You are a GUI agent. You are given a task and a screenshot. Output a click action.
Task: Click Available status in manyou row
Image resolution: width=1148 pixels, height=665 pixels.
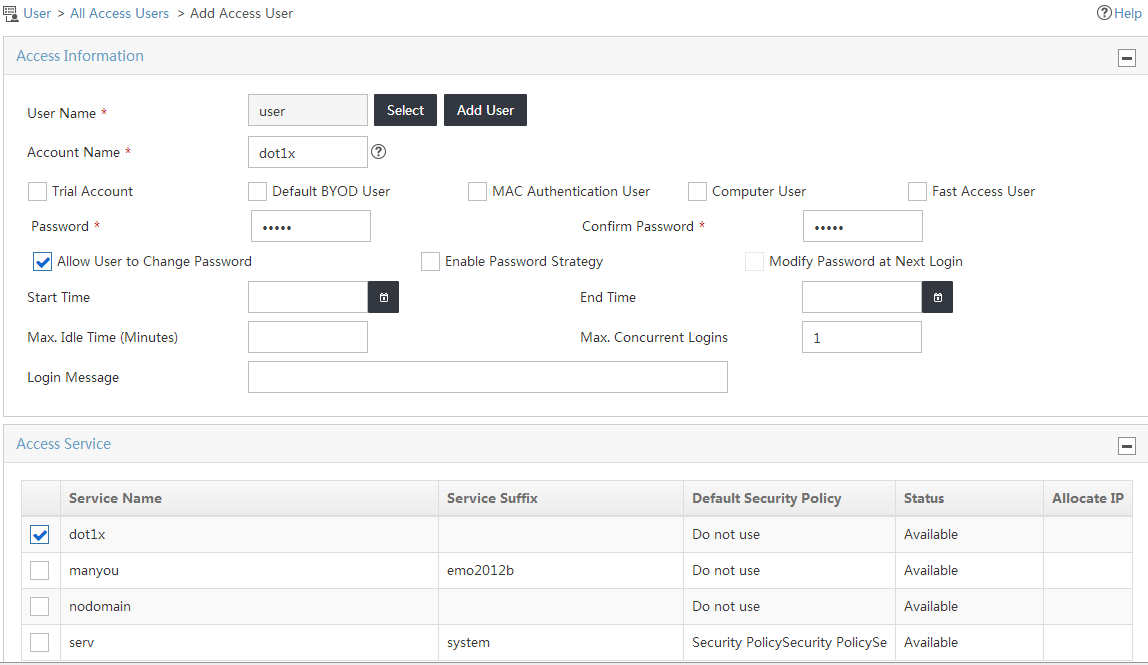(x=931, y=571)
